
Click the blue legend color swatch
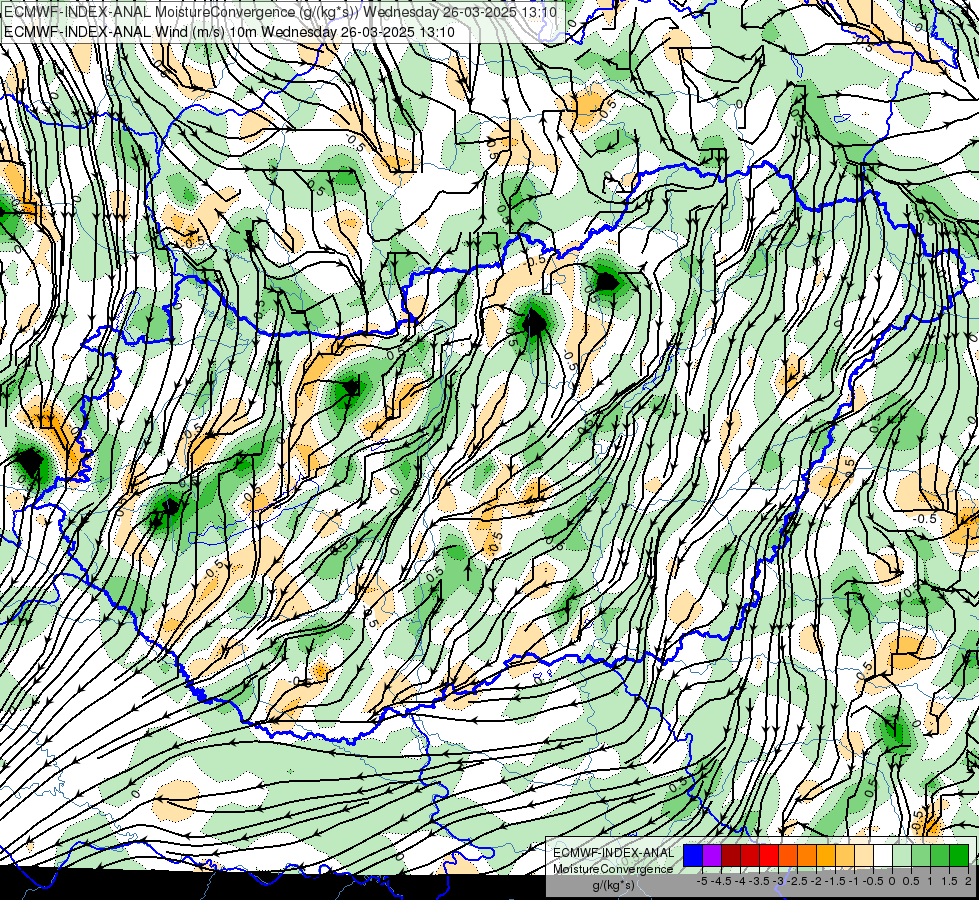pos(693,856)
